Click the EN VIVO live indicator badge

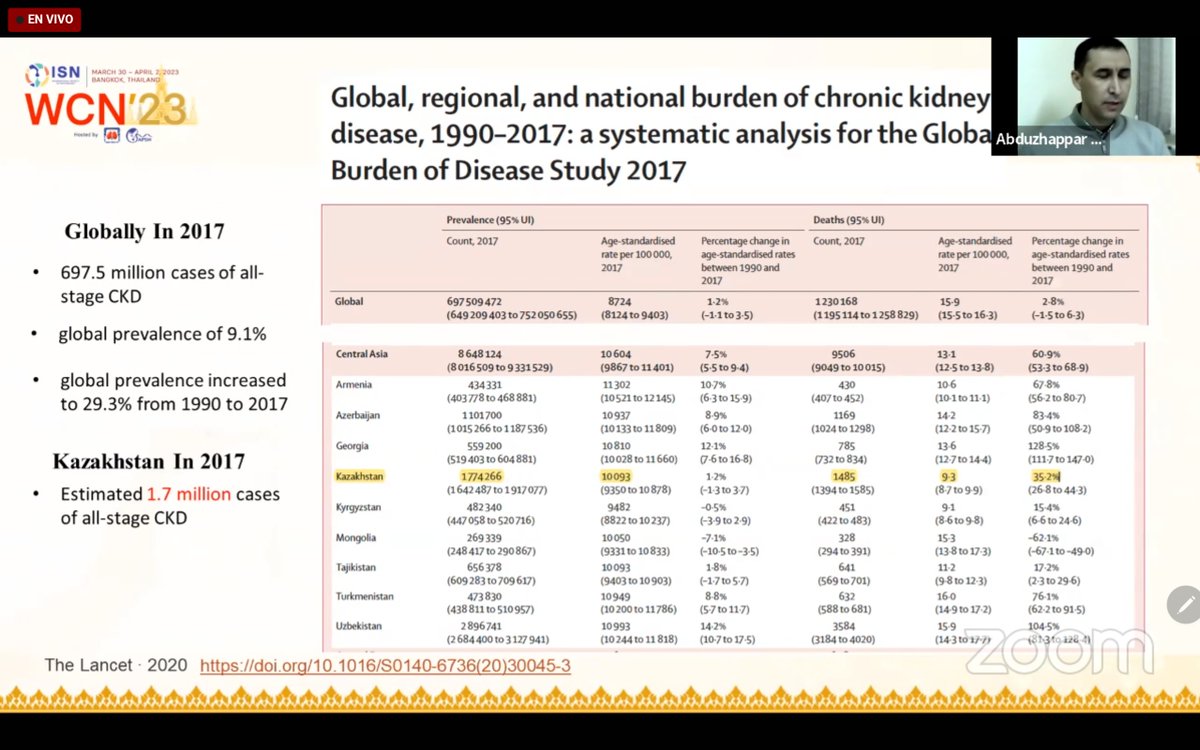pos(43,19)
